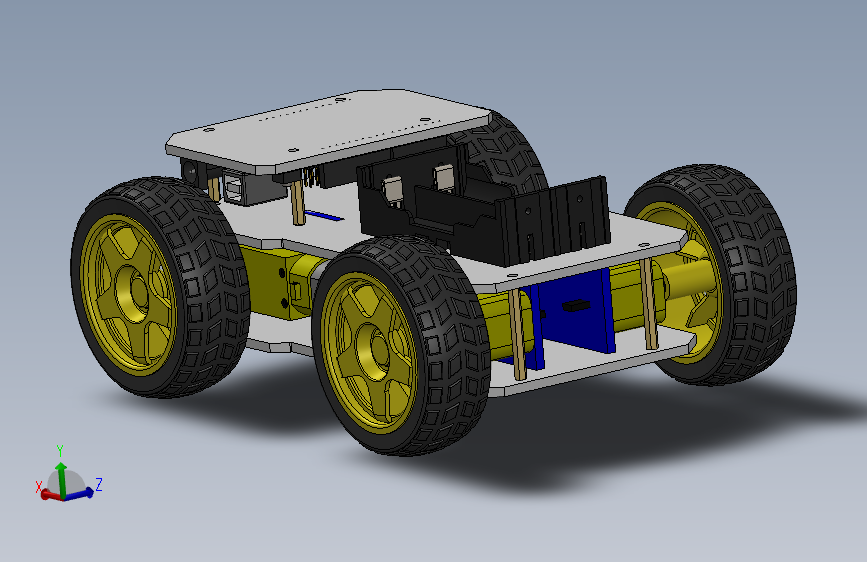Select the gray top plate of the robot

[328, 131]
